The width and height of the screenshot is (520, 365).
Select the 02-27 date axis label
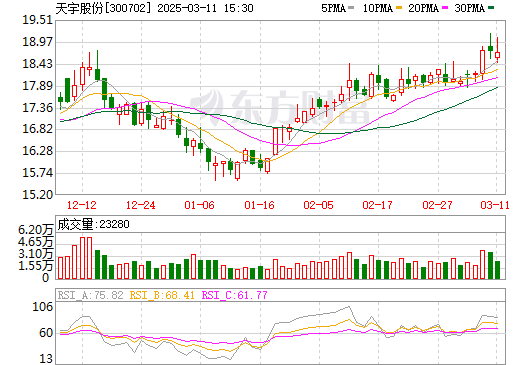(x=437, y=205)
